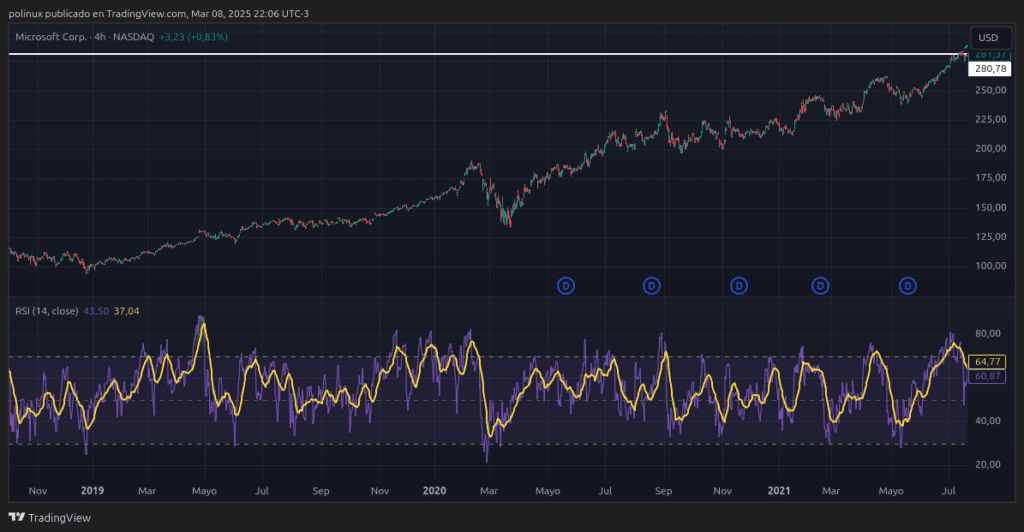Click the TradingView logo at the bottom
The image size is (1024, 532).
pyautogui.click(x=50, y=518)
